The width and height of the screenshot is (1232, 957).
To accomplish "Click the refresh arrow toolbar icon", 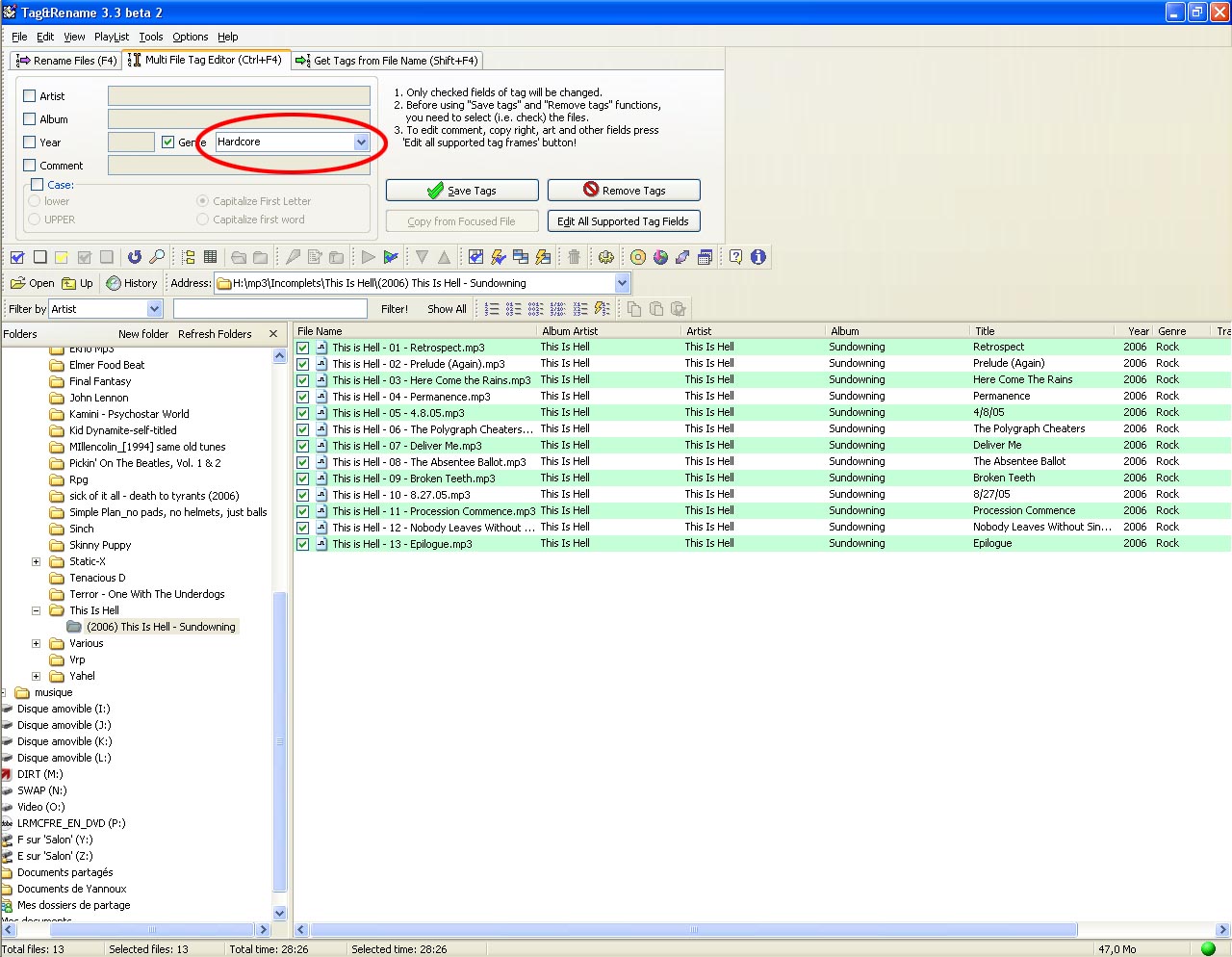I will (x=135, y=257).
